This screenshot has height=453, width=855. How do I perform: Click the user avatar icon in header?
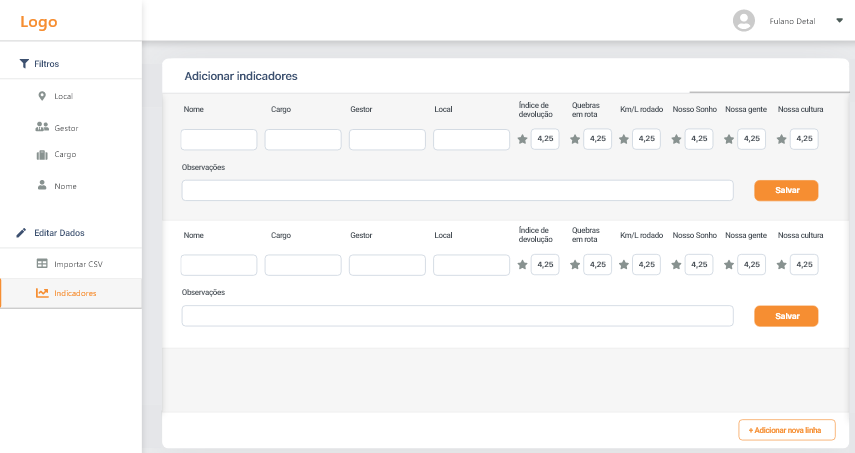(x=744, y=21)
